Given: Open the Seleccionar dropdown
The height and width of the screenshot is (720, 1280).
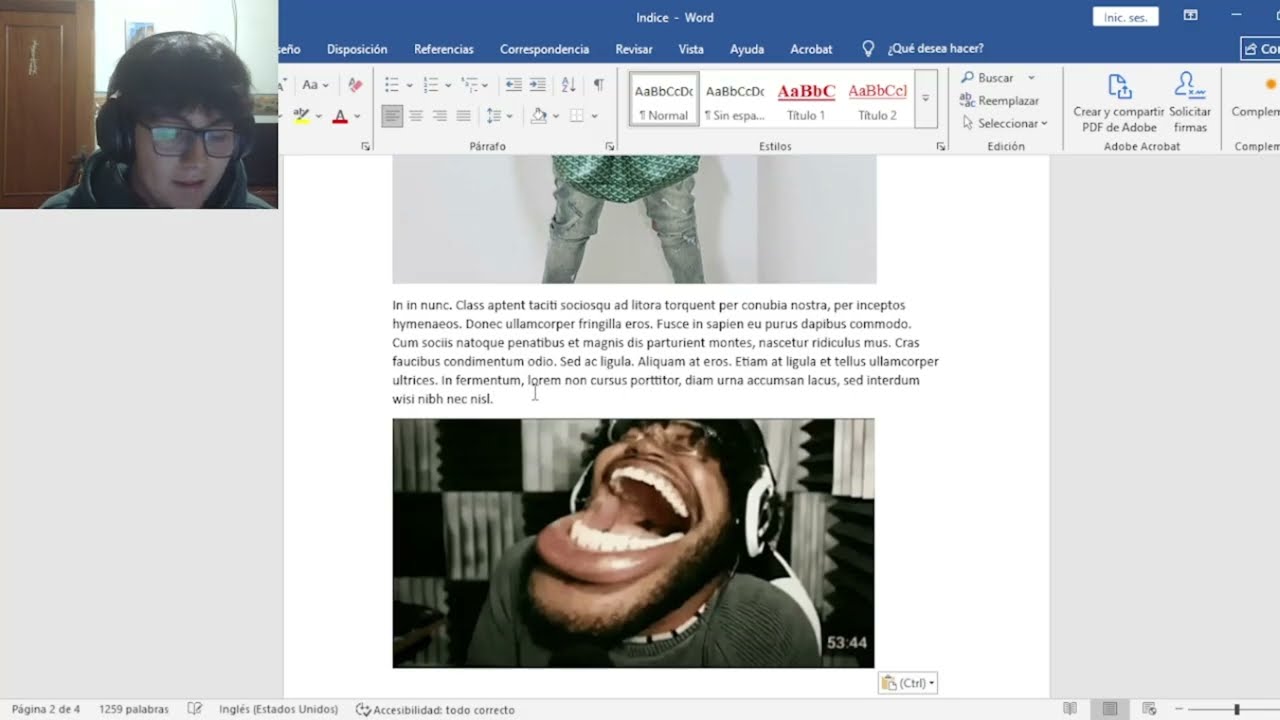Looking at the screenshot, I should click(1004, 123).
